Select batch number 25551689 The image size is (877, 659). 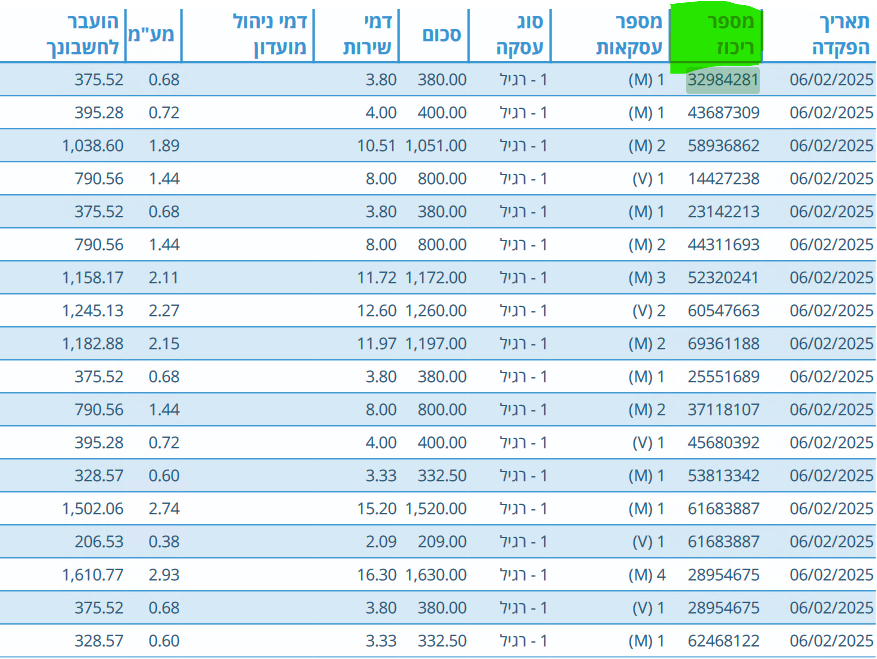[x=723, y=377]
